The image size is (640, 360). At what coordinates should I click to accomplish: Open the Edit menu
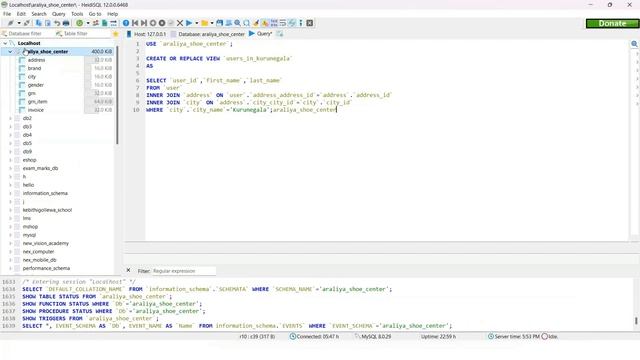21,14
